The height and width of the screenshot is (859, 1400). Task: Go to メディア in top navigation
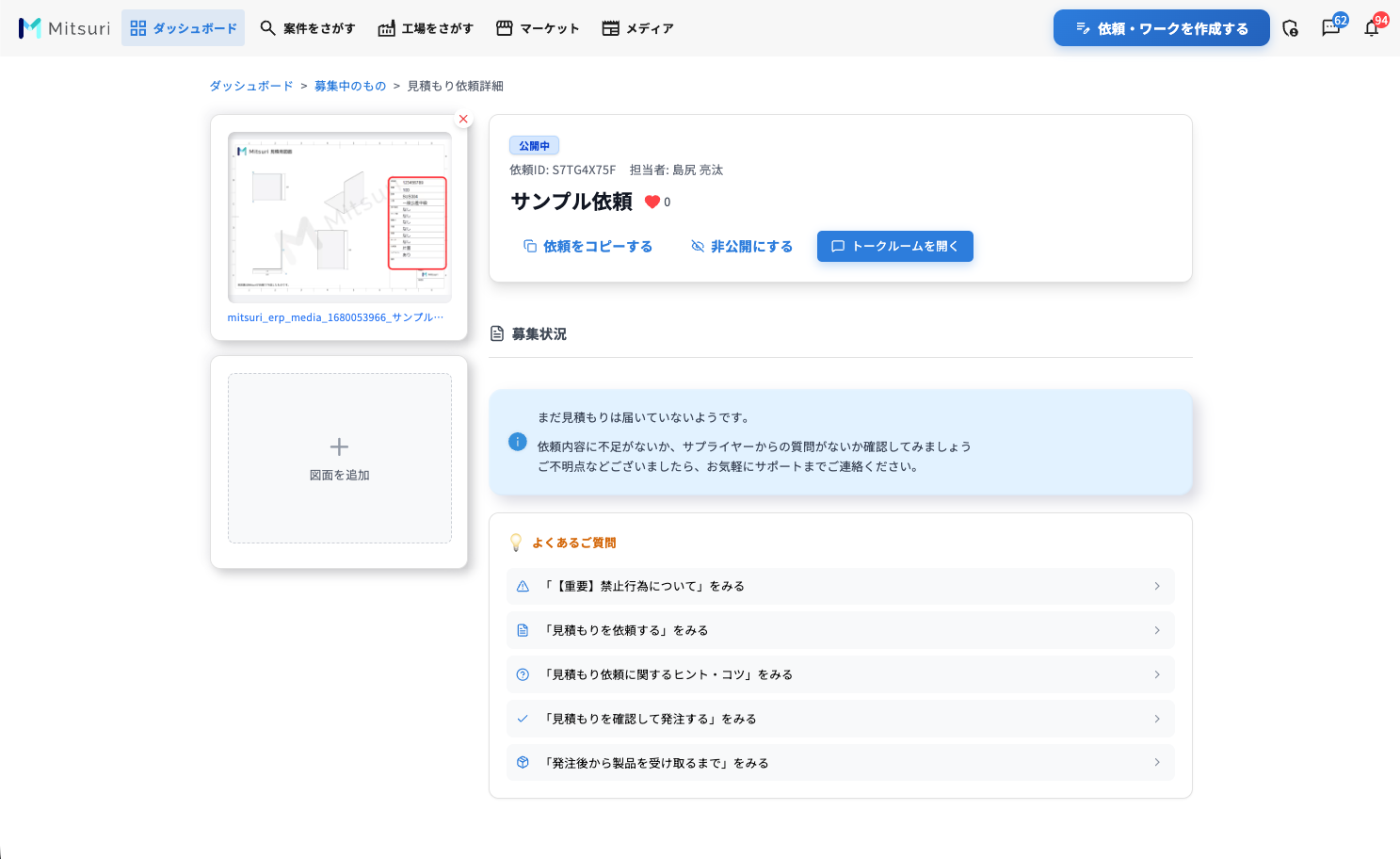(x=638, y=28)
